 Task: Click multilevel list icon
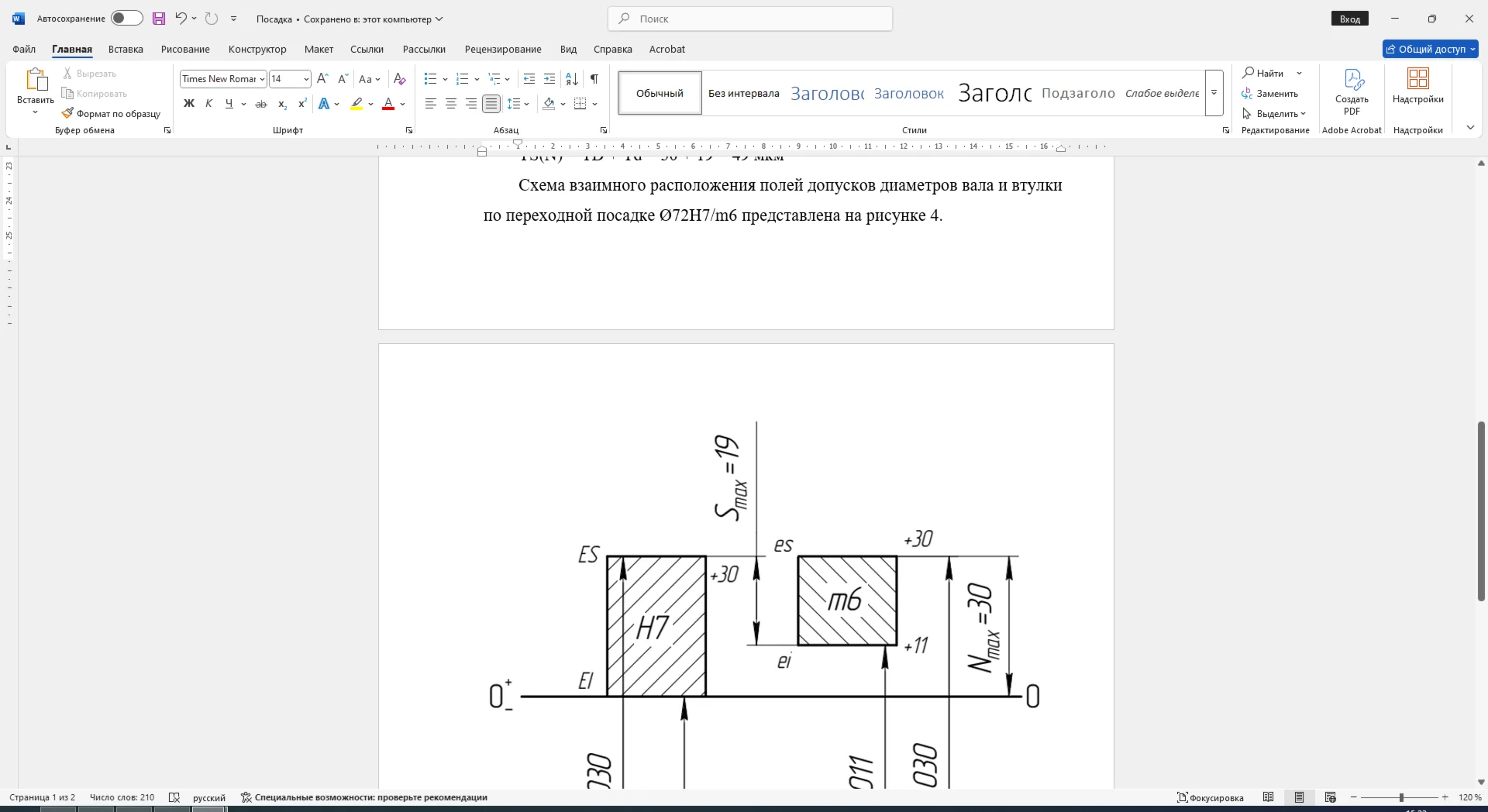coord(494,78)
